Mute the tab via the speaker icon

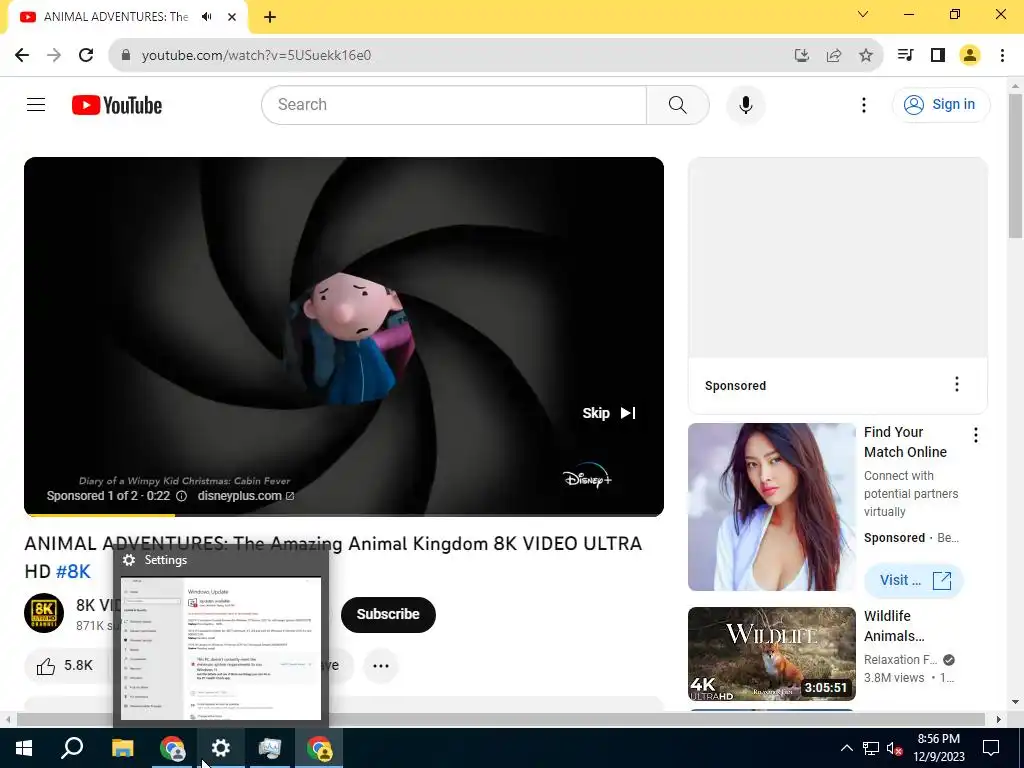pyautogui.click(x=207, y=16)
